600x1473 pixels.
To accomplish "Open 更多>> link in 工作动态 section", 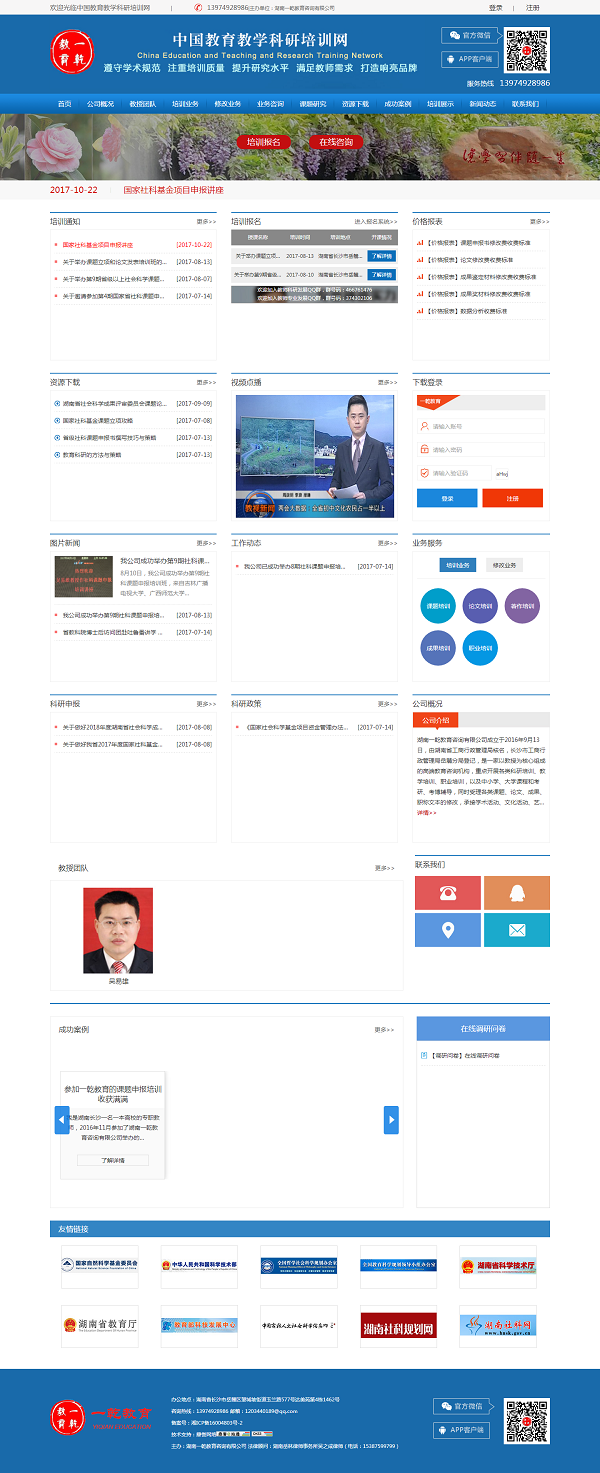I will click(387, 543).
